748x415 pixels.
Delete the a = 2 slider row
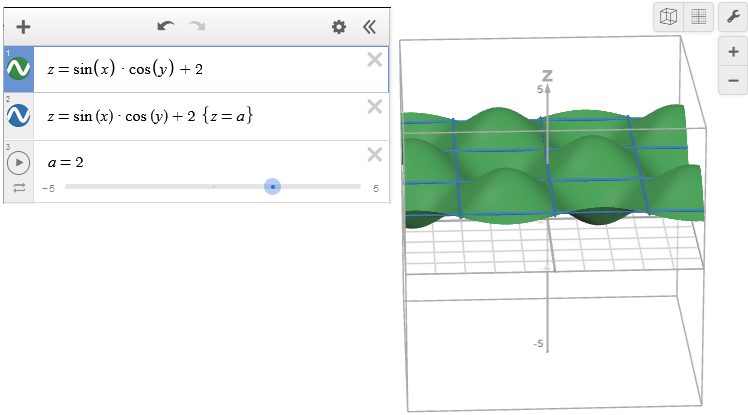tap(375, 154)
